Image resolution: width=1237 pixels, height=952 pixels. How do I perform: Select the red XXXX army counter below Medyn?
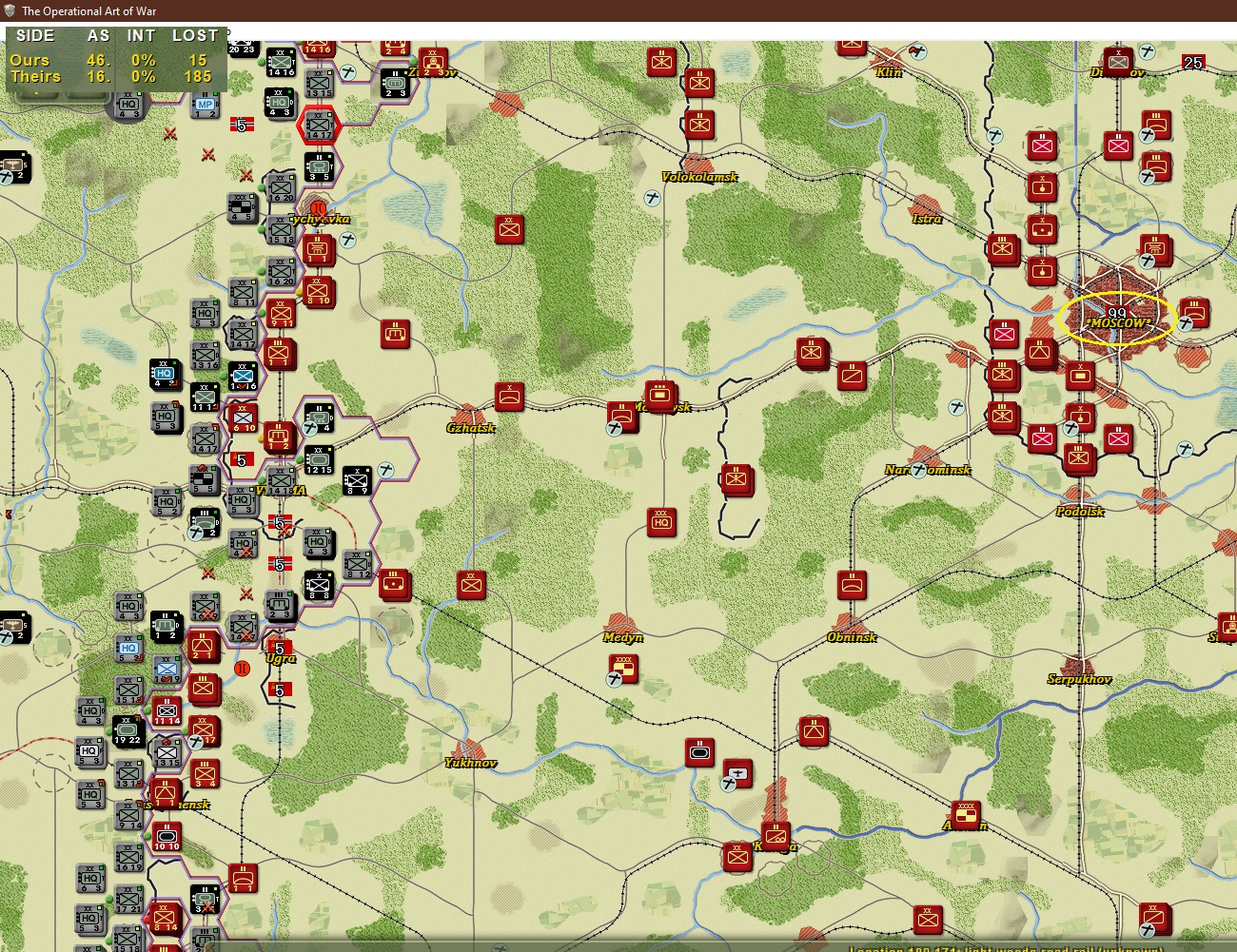pos(623,668)
